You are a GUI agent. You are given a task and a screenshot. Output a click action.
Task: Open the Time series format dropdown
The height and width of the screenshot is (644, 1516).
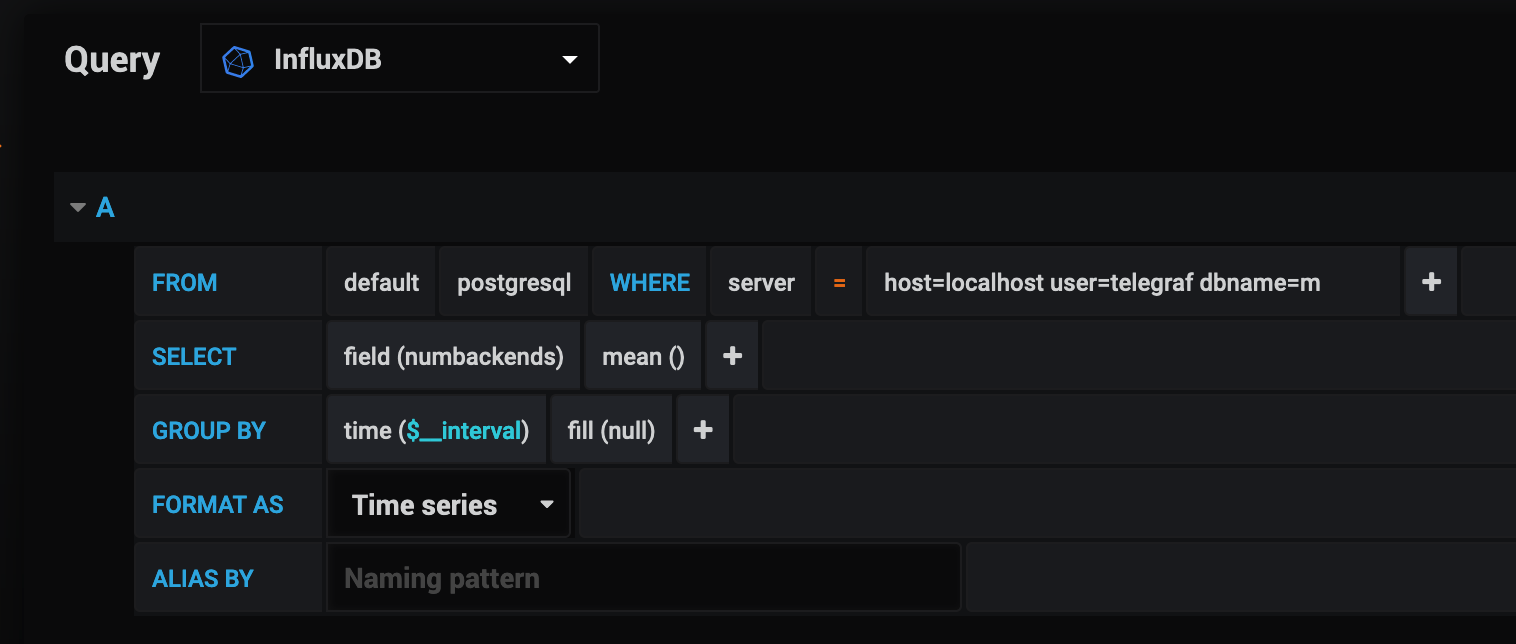tap(449, 504)
